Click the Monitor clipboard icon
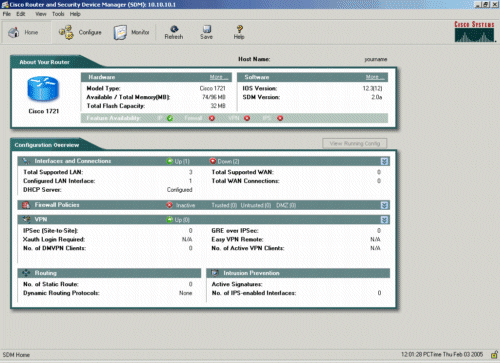 point(120,32)
